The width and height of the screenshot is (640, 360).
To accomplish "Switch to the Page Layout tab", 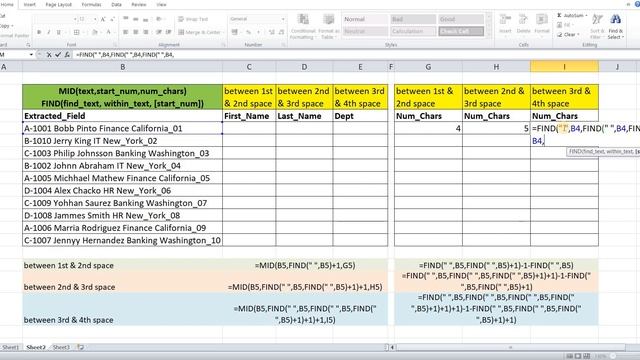I will point(59,4).
